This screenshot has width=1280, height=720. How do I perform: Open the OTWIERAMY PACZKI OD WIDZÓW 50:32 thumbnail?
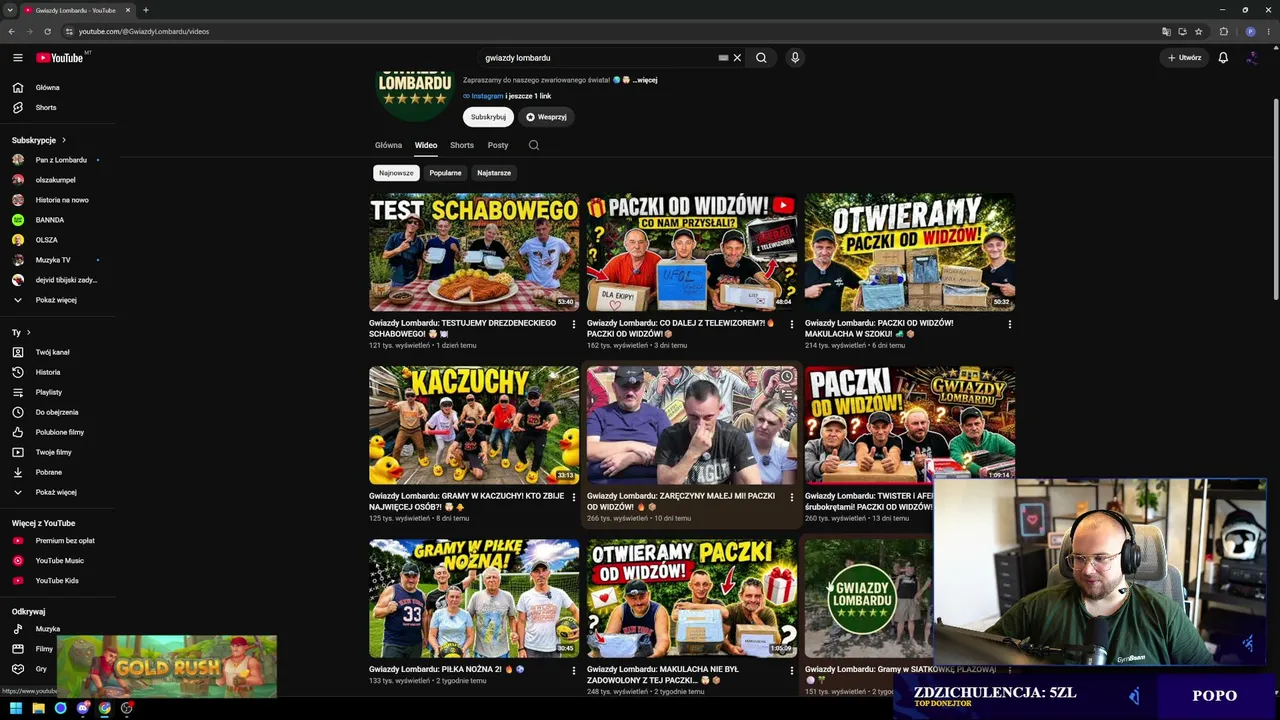coord(910,252)
